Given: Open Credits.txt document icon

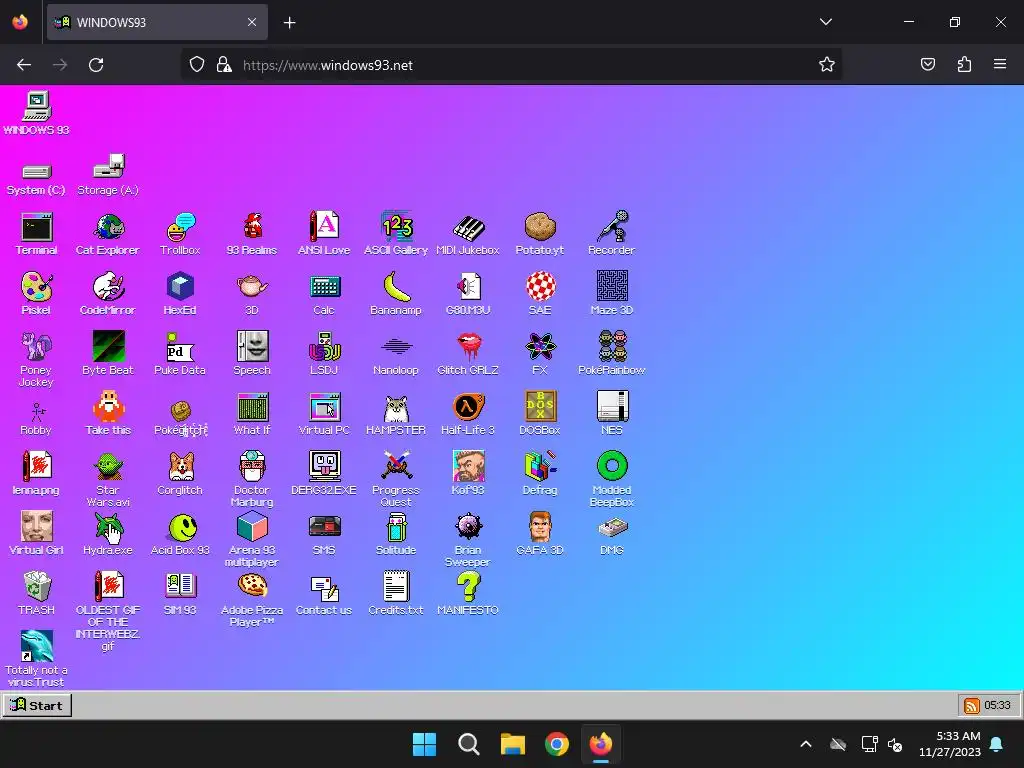Looking at the screenshot, I should point(396,593).
